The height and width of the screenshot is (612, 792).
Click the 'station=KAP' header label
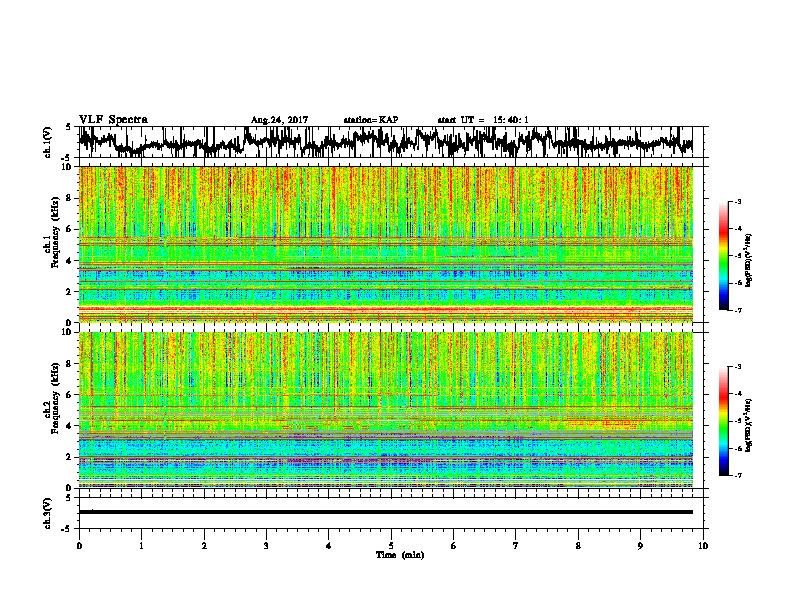[371, 120]
